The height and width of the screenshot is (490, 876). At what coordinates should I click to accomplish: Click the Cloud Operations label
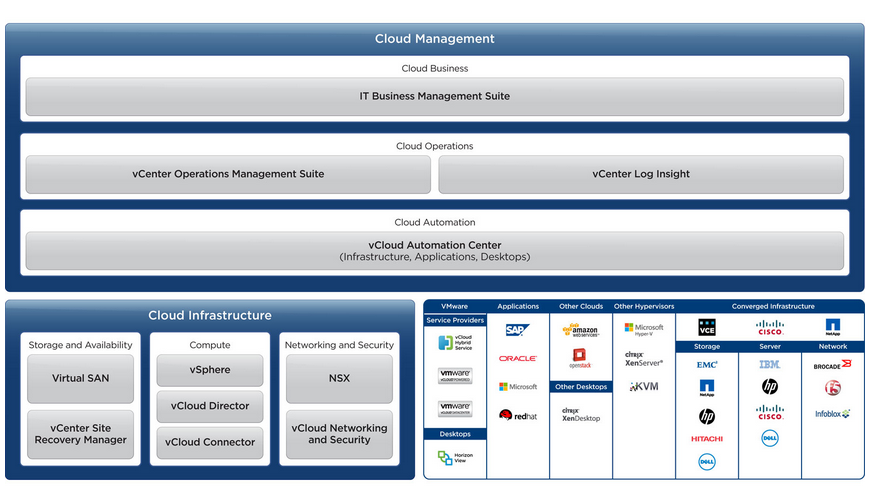click(x=435, y=146)
